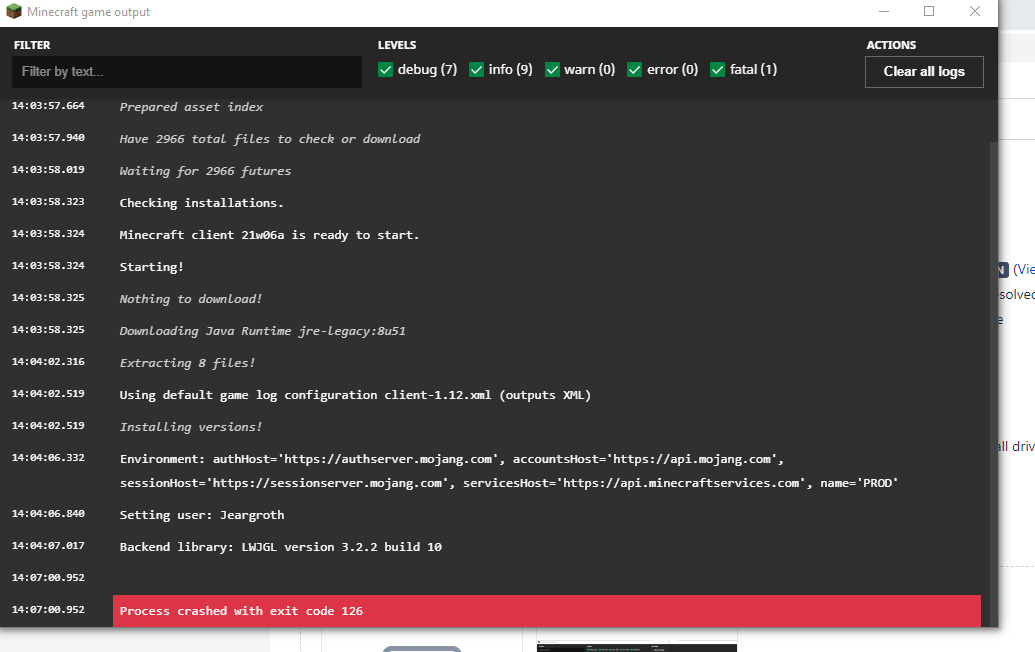Select 'Downloading Java Runtime jre-legacy:8u51' line

click(x=262, y=331)
